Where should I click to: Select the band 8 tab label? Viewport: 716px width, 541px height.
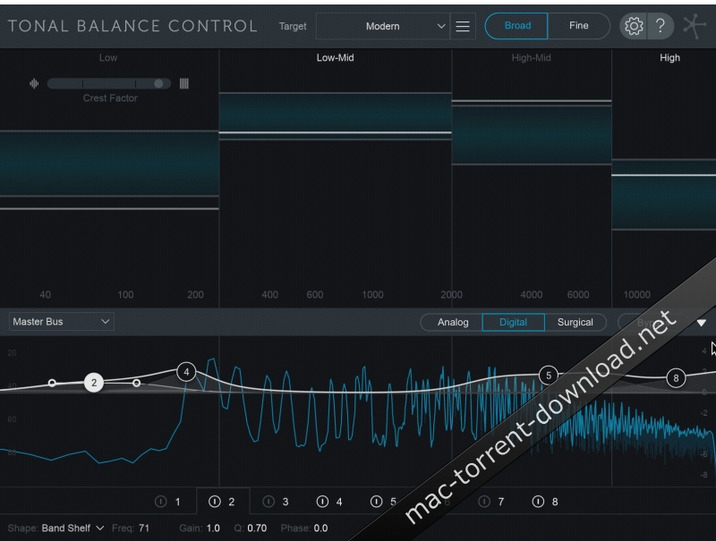555,502
